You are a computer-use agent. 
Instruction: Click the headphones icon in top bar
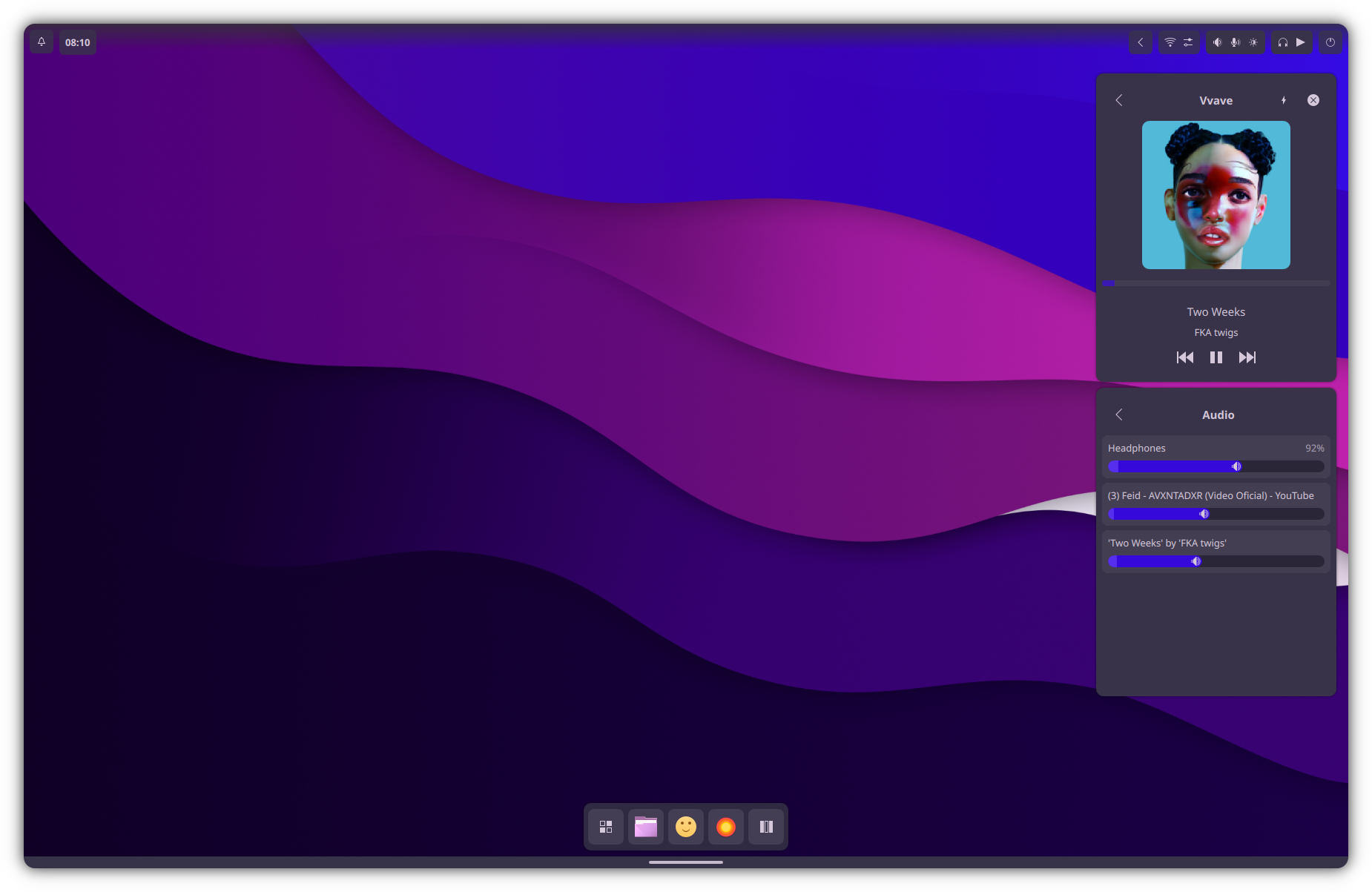(1282, 42)
